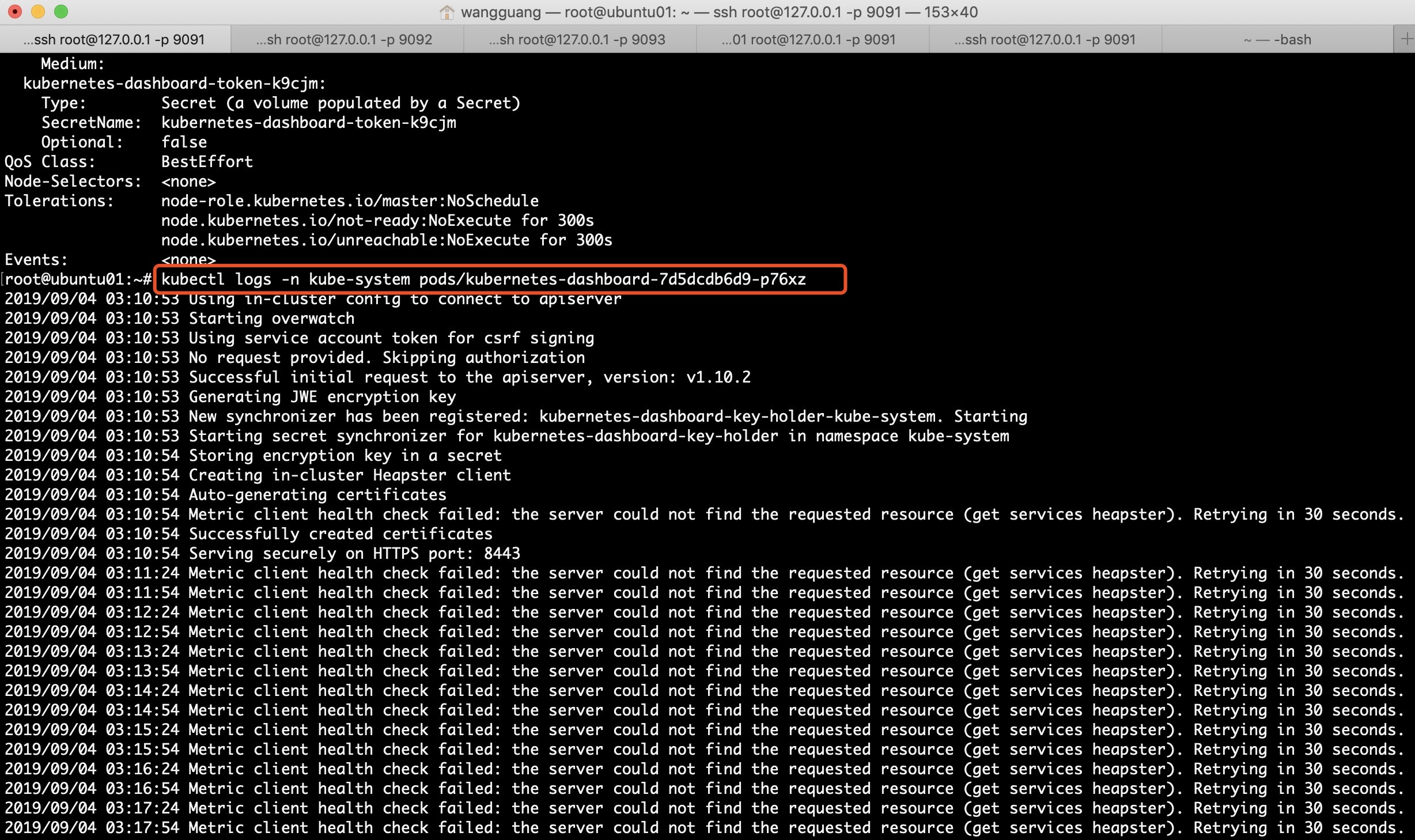Close the Terminal window with red button
Screen dimensions: 1415x840
tap(15, 12)
